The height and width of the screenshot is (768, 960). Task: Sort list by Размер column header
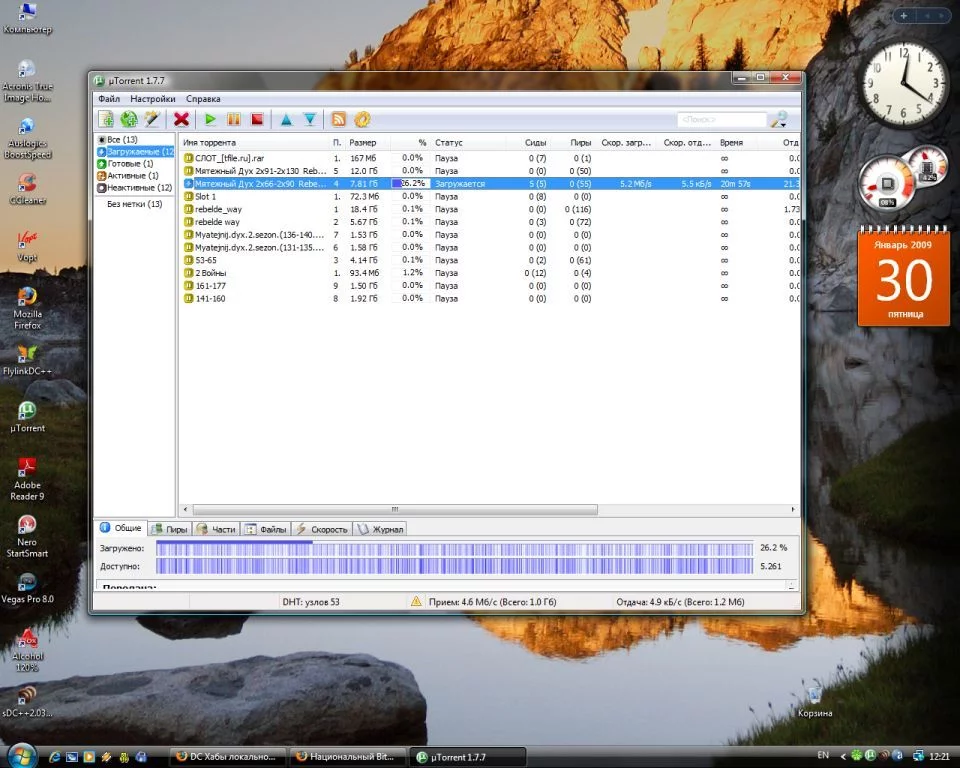pos(362,143)
